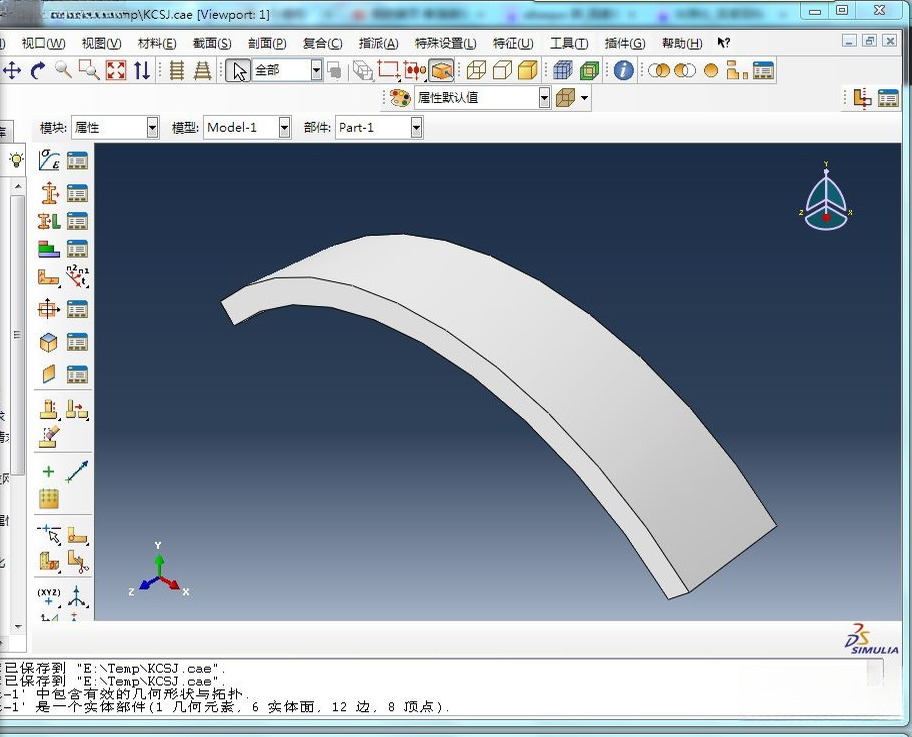Viewport: 912px width, 737px height.
Task: Click the Create Stringer icon
Action: (49, 374)
